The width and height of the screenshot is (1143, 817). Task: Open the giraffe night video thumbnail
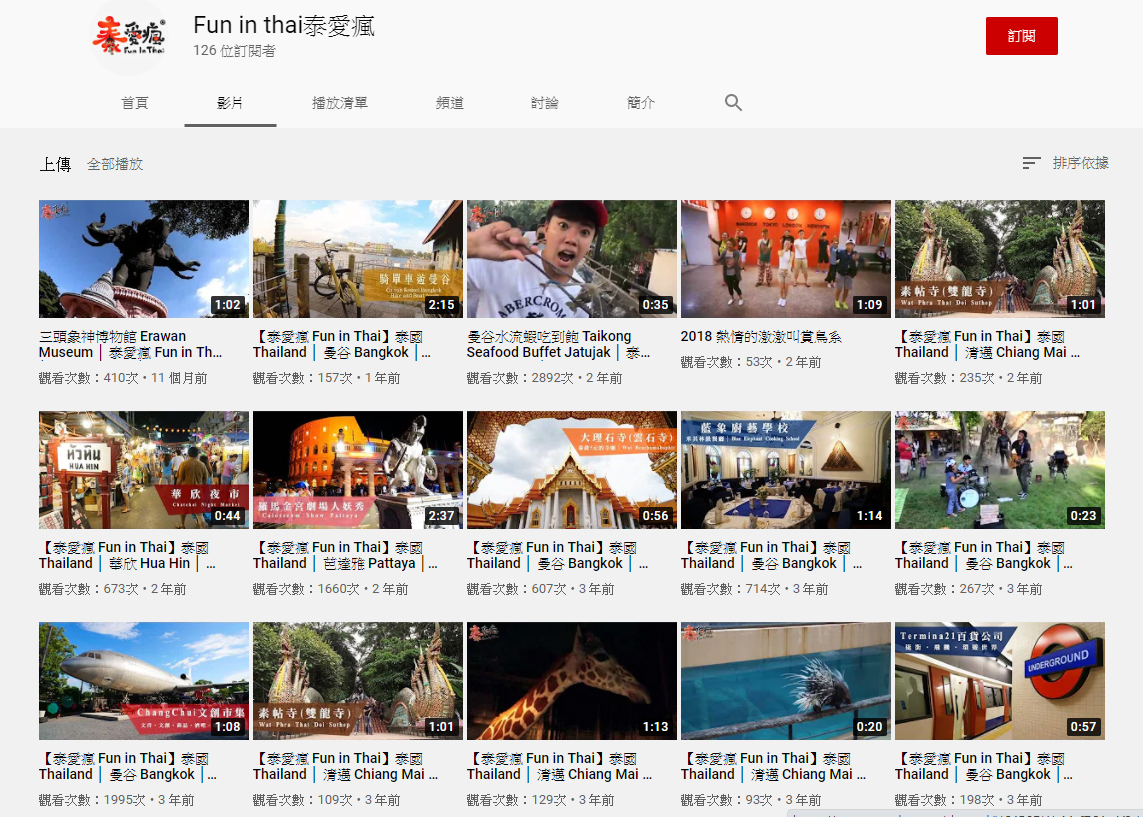click(572, 681)
